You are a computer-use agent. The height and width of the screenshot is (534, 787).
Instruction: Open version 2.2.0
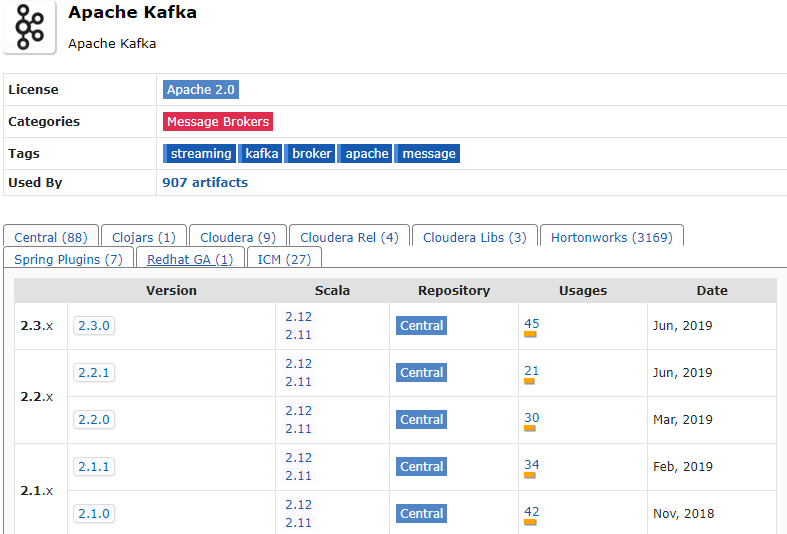94,420
